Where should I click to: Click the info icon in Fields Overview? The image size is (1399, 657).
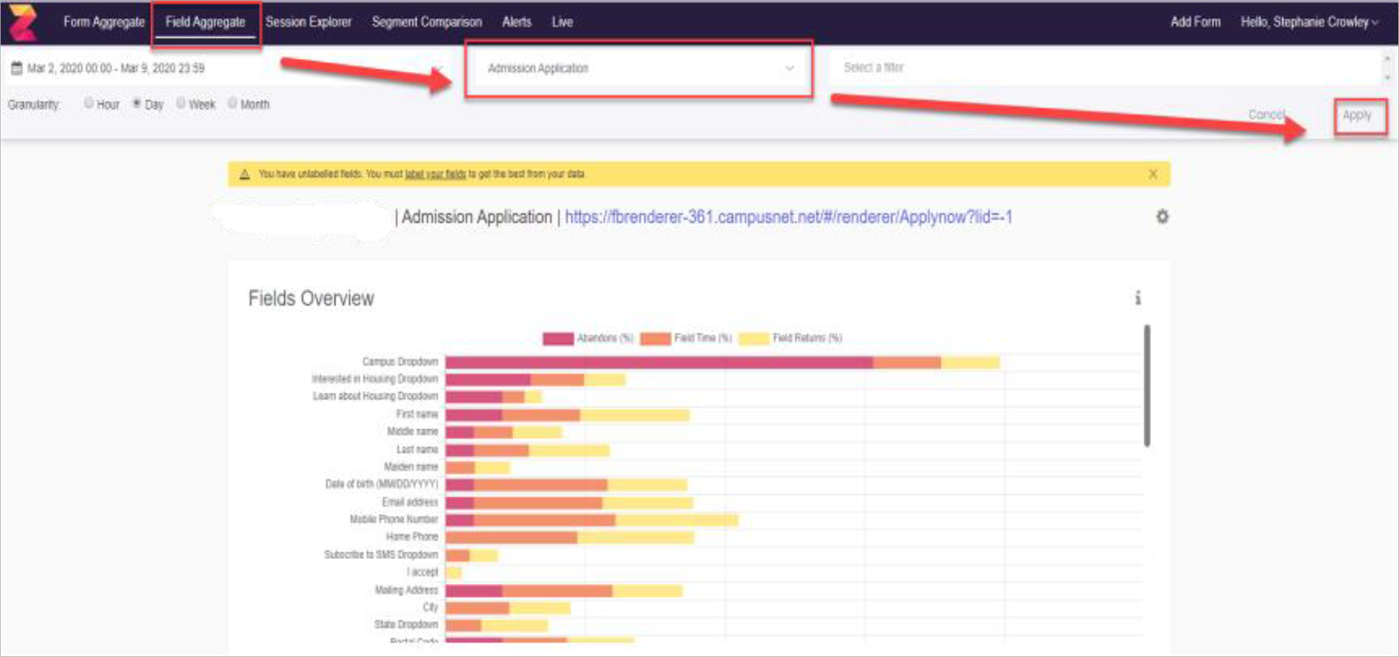point(1137,298)
